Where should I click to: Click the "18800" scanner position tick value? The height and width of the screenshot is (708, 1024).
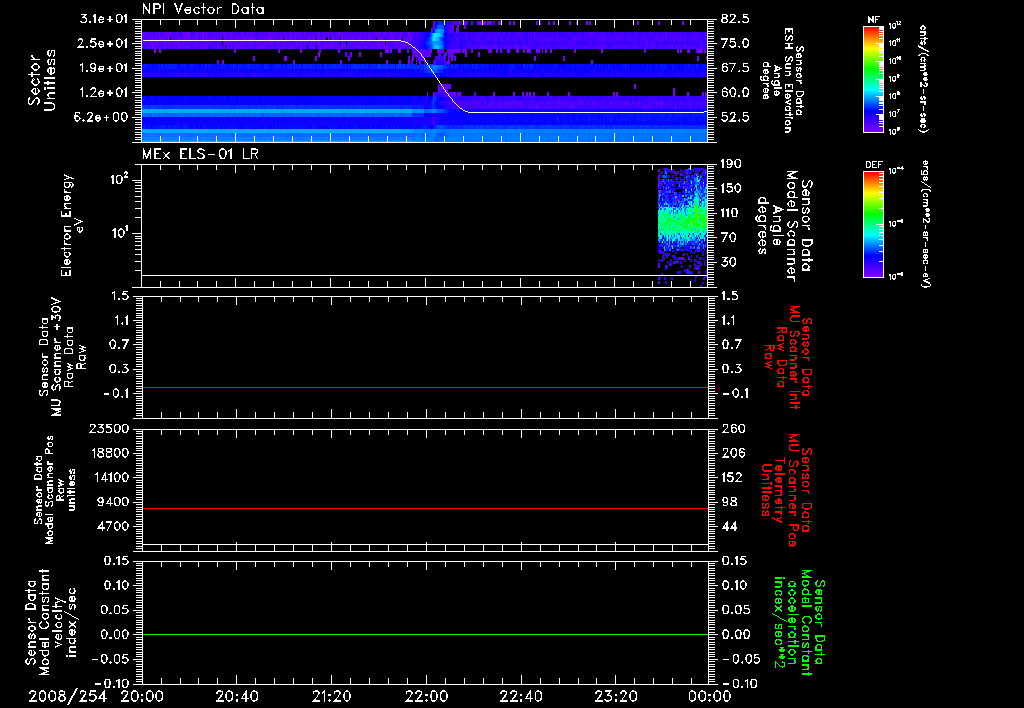(110, 453)
